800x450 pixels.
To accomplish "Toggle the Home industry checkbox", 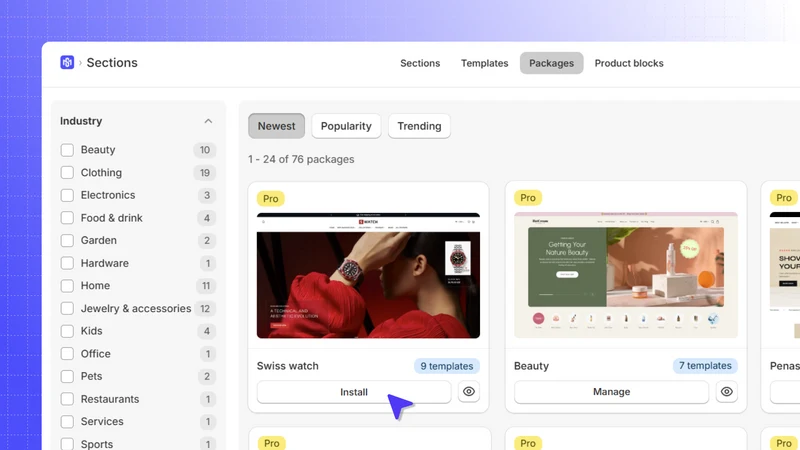I will [x=67, y=286].
